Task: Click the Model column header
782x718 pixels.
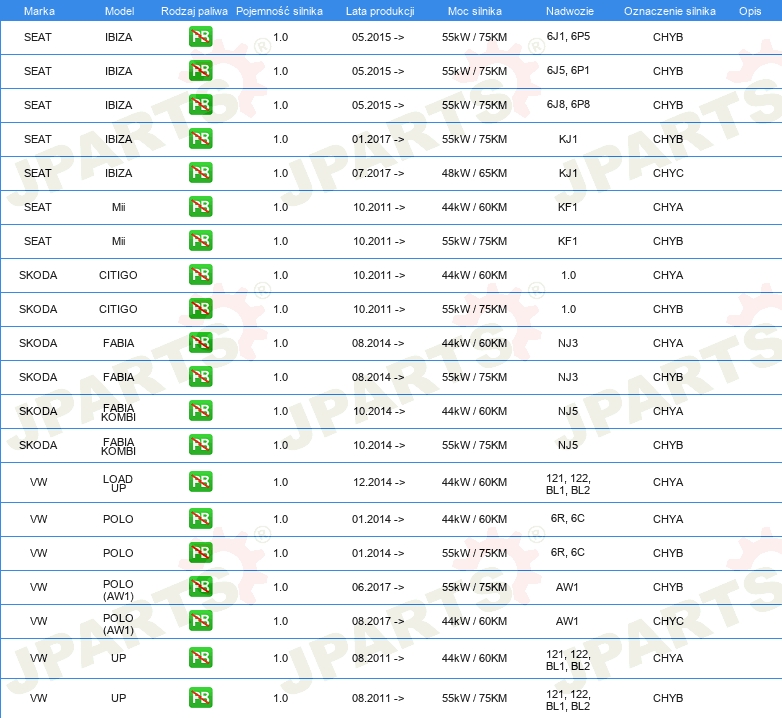Action: click(119, 11)
